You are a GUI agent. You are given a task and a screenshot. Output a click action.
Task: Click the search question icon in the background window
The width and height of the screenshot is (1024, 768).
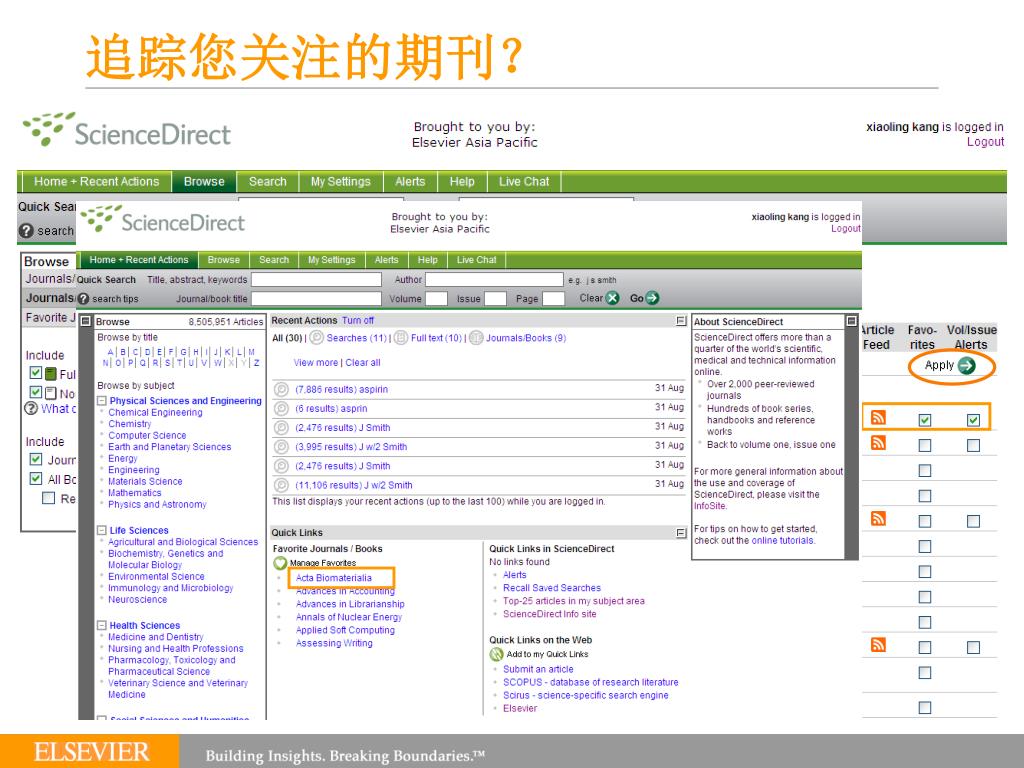point(26,231)
